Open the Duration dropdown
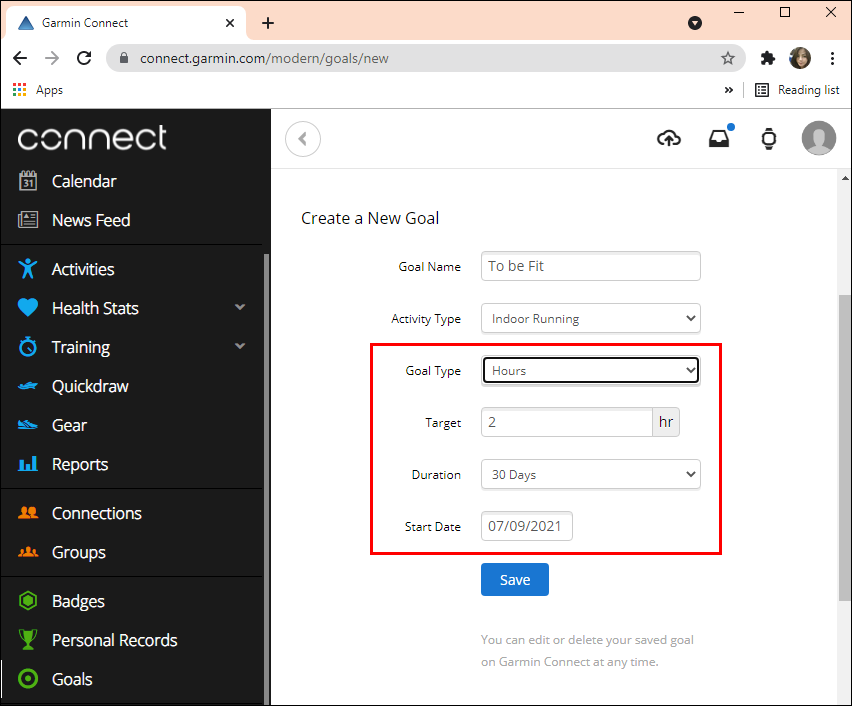 591,475
